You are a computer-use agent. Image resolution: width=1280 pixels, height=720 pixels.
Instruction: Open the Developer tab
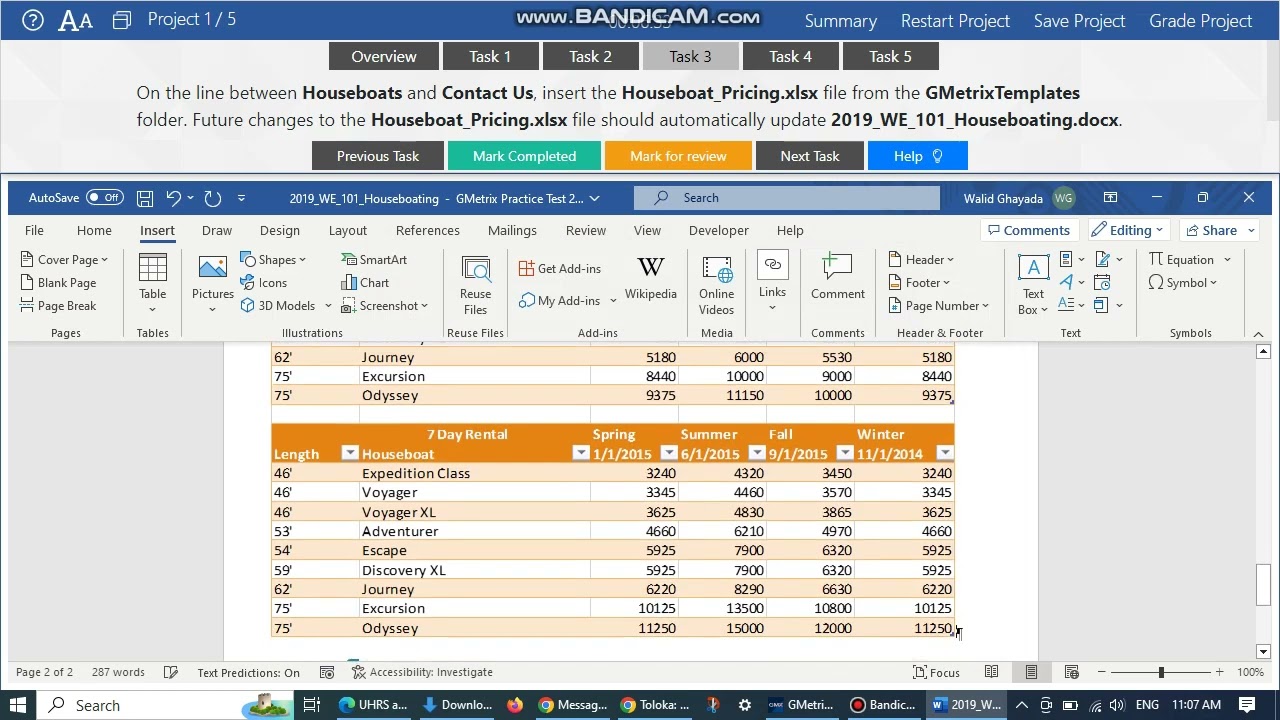pyautogui.click(x=718, y=230)
